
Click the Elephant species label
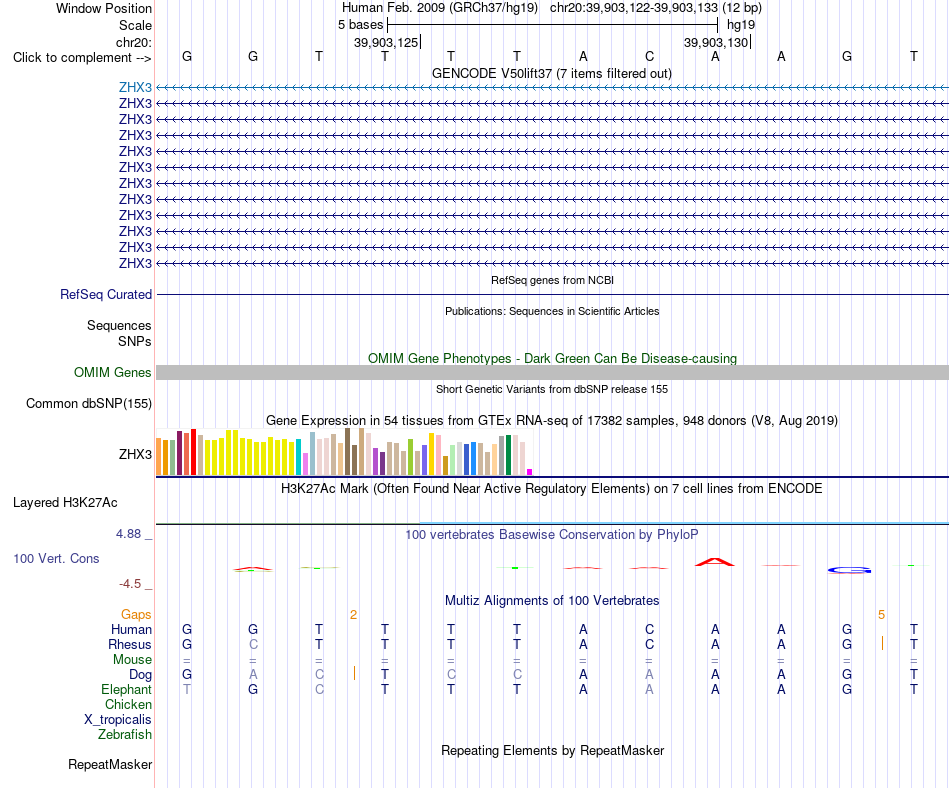(x=126, y=689)
